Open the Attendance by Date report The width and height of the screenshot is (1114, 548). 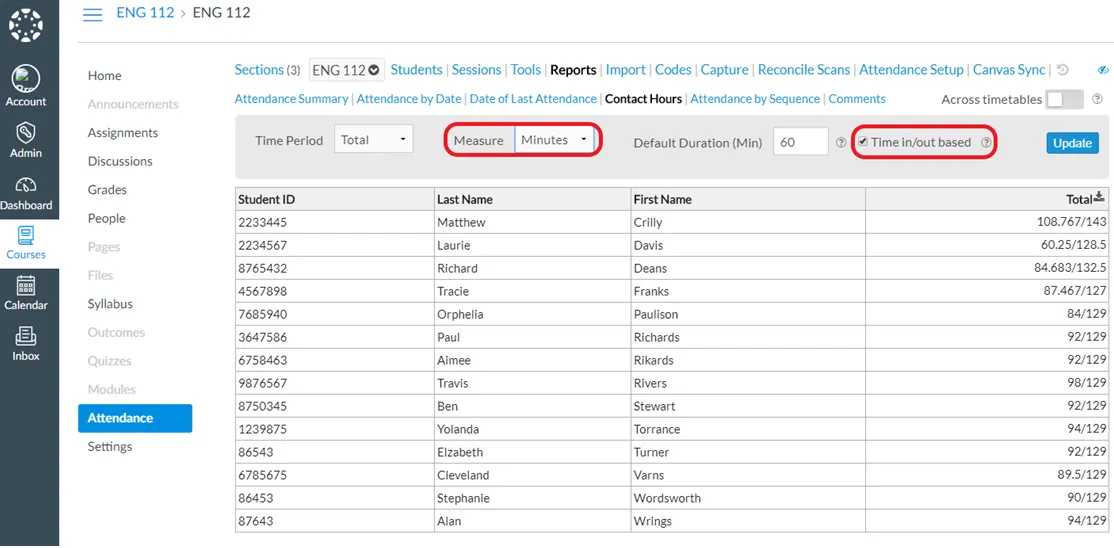409,99
